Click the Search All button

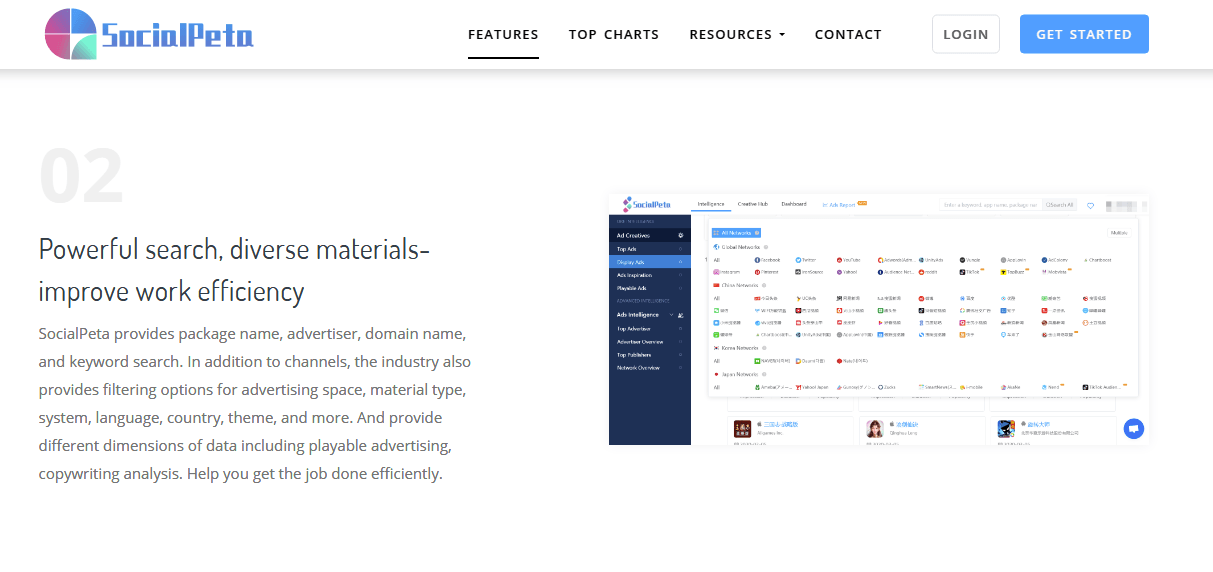point(1060,205)
